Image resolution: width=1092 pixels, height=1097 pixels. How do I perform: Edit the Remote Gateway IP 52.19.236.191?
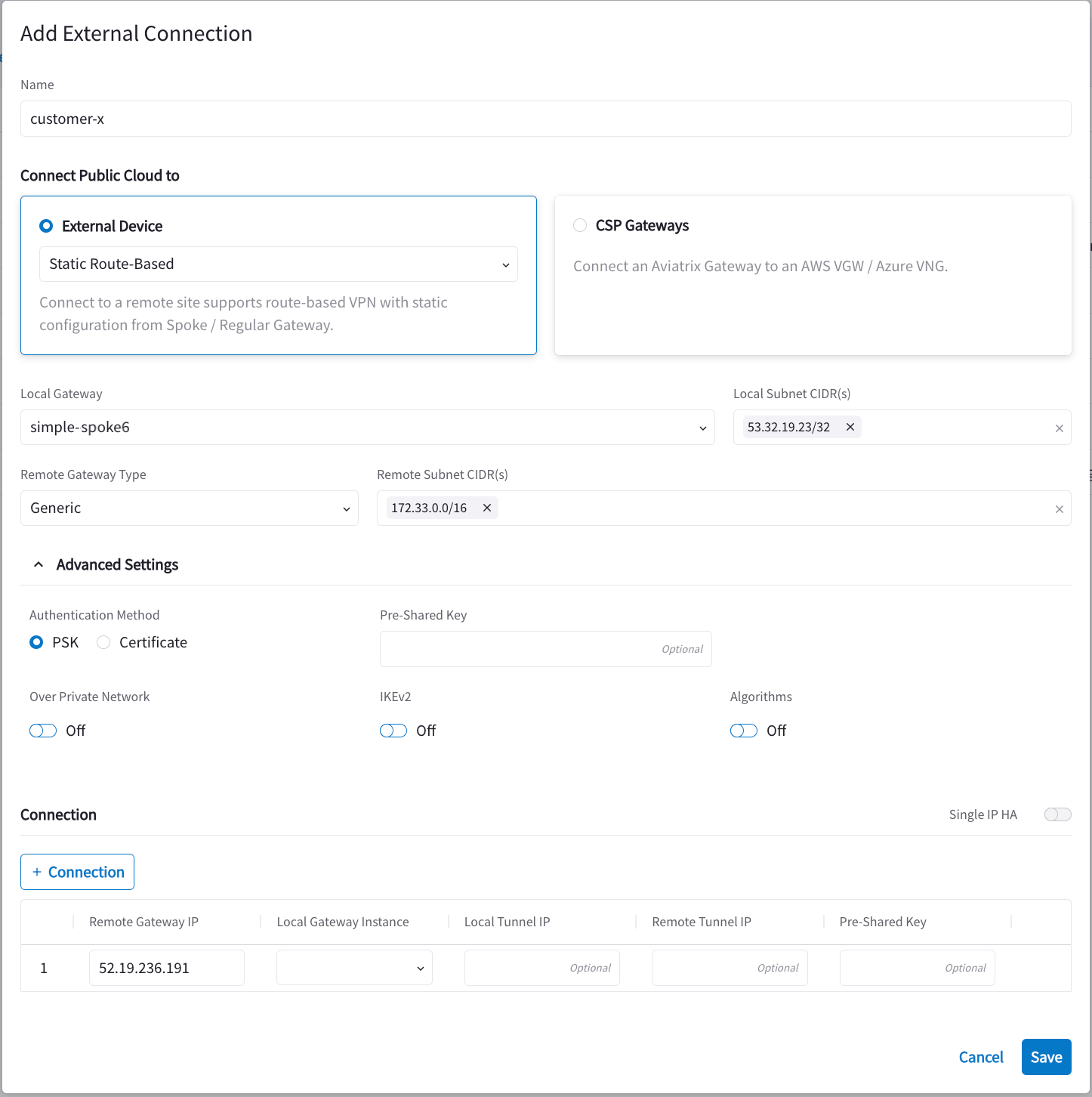(166, 967)
